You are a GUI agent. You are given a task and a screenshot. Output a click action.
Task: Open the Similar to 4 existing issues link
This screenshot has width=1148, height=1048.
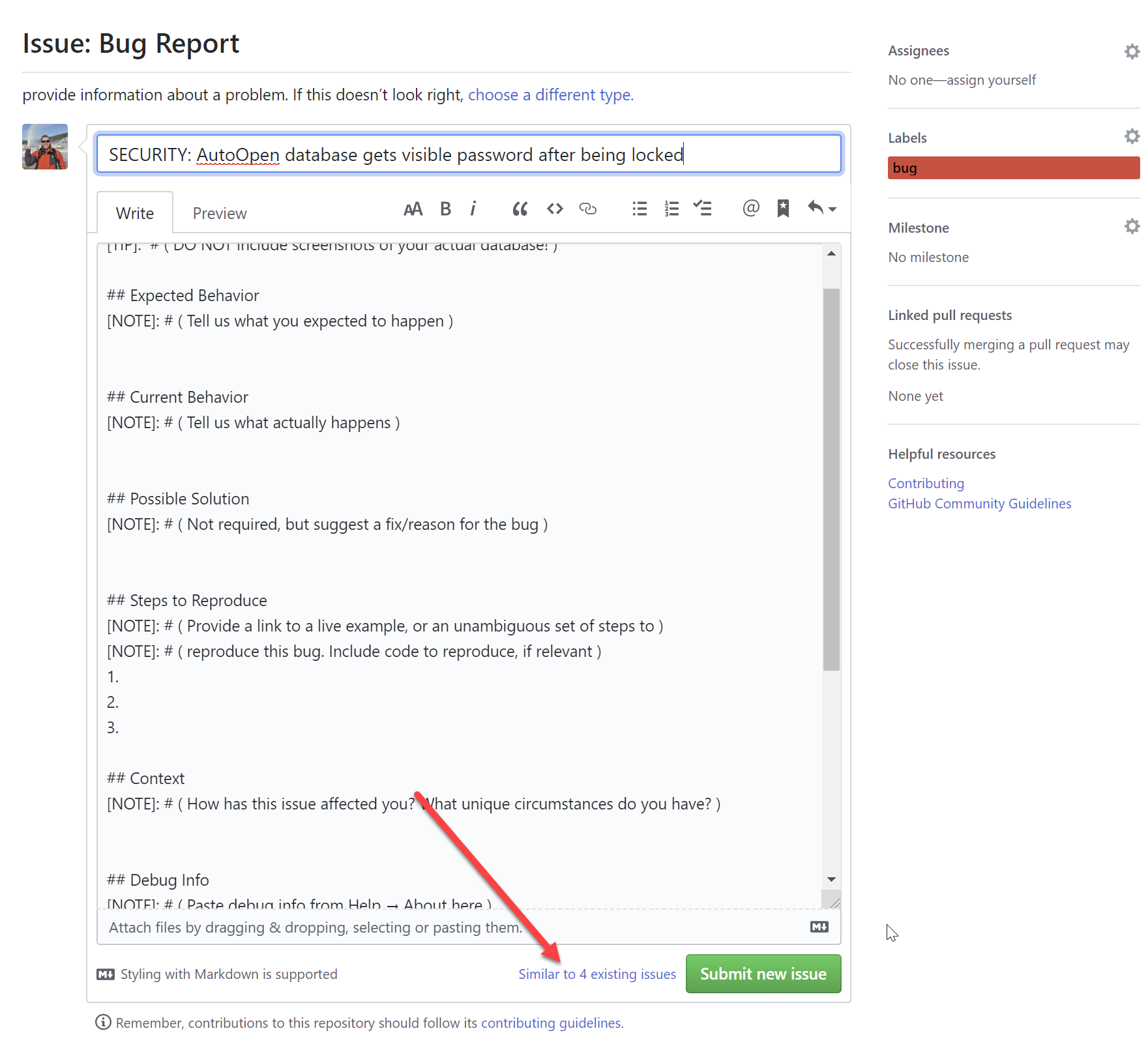click(x=596, y=974)
